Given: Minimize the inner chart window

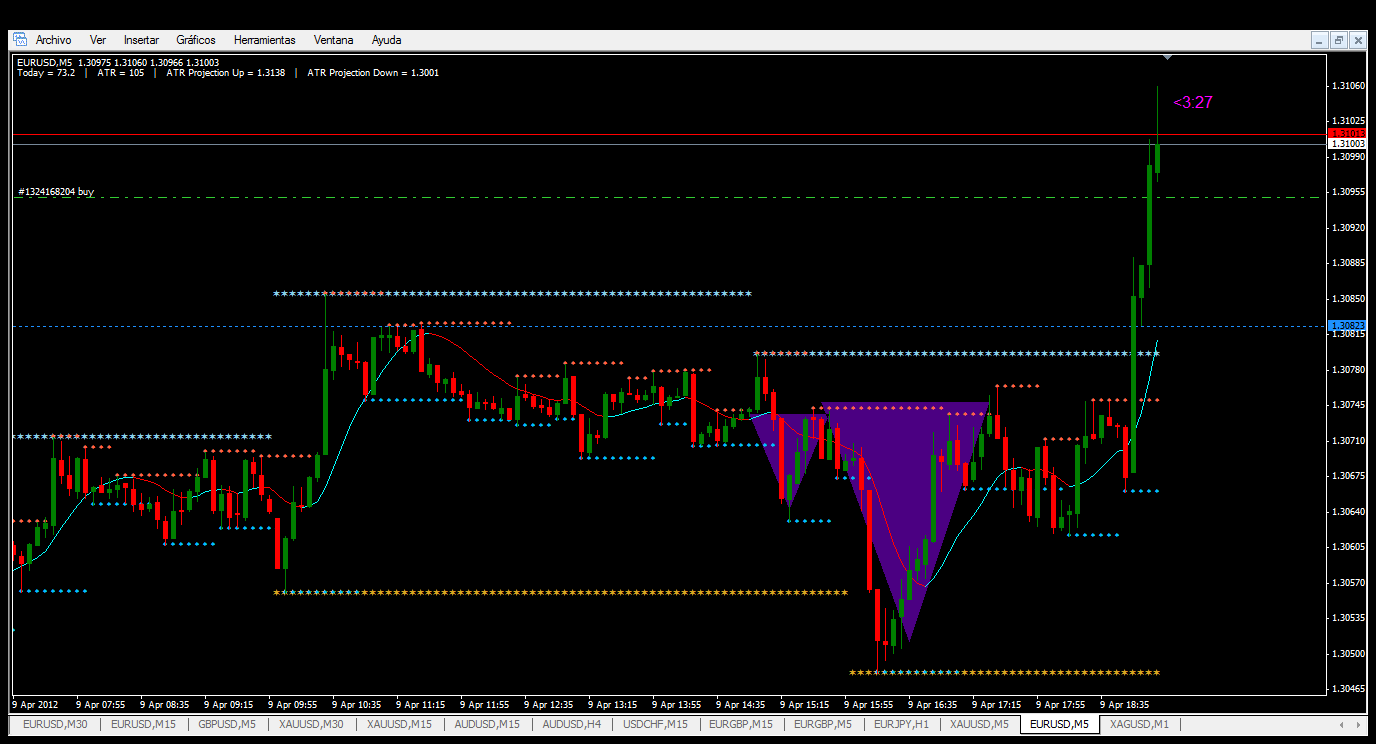Looking at the screenshot, I should point(1320,40).
